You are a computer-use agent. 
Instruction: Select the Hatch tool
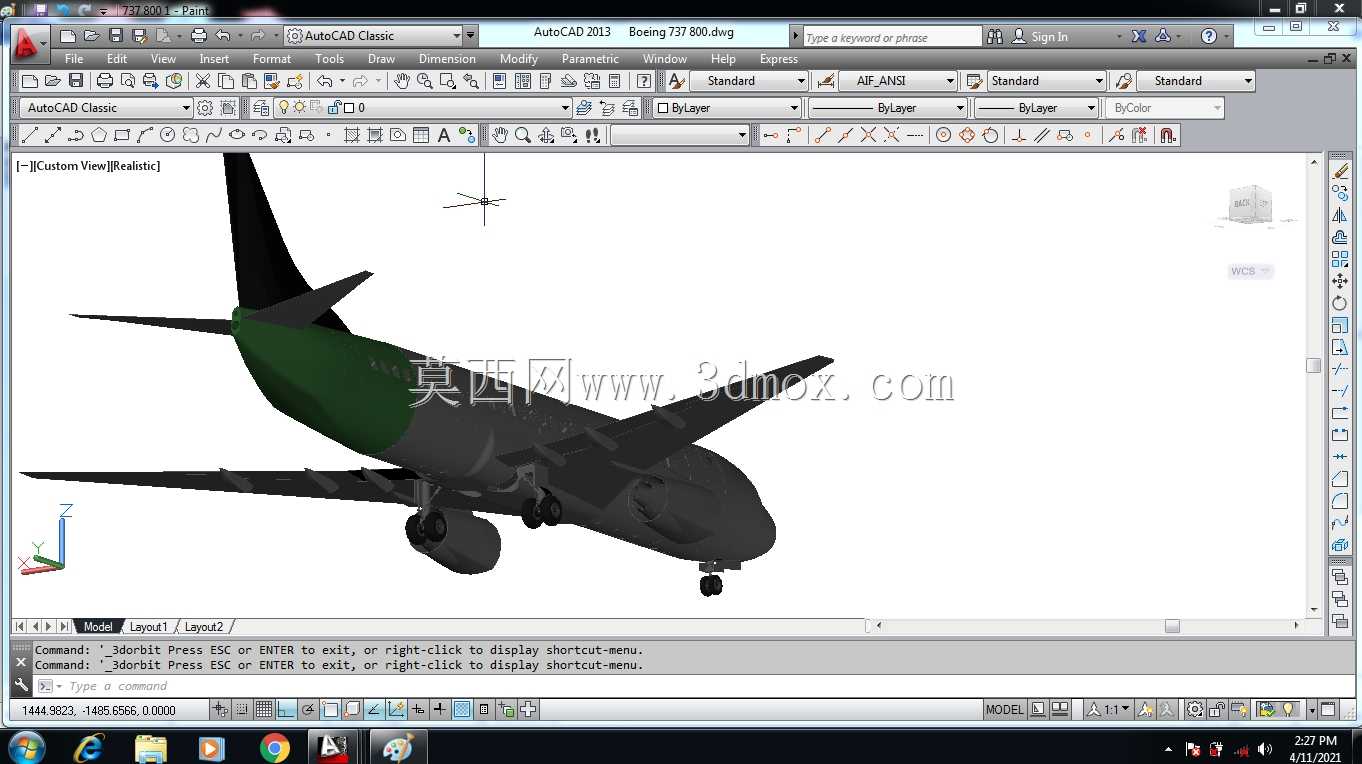tap(352, 135)
